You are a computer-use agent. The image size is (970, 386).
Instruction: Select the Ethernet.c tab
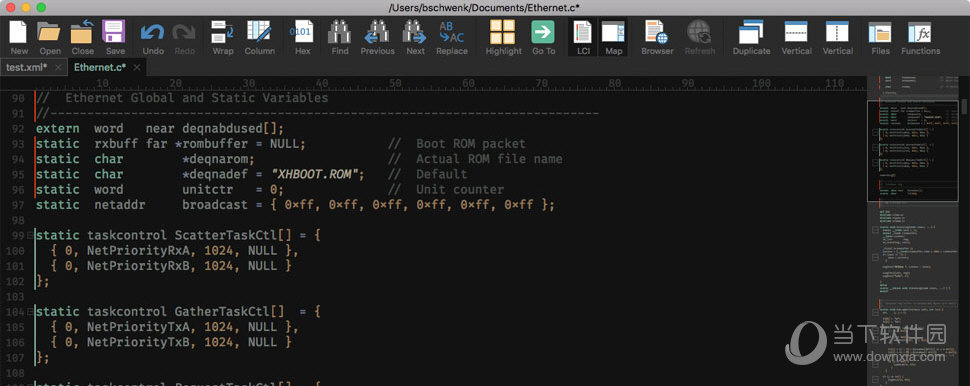pos(100,67)
